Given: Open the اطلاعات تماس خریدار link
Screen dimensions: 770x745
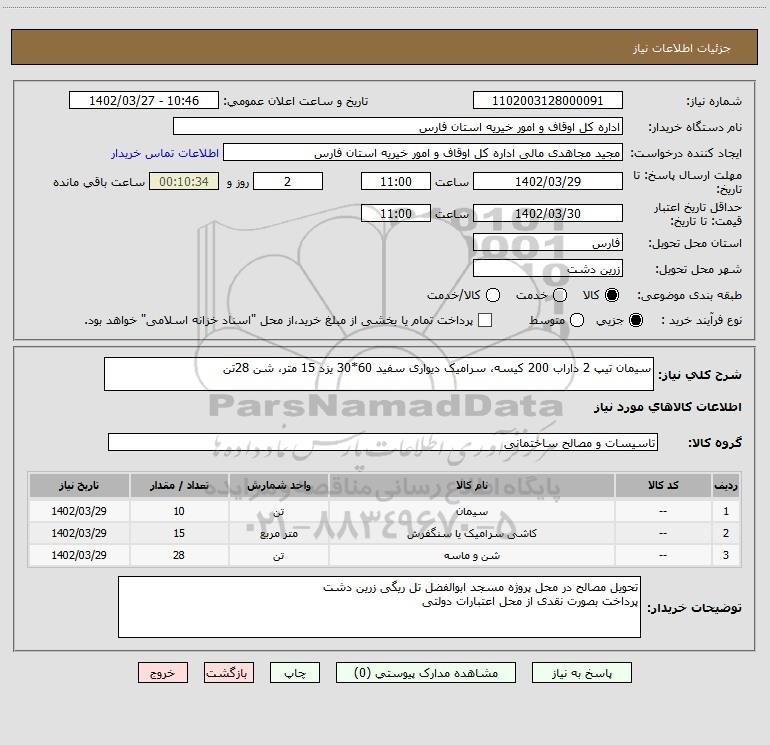Looking at the screenshot, I should pyautogui.click(x=165, y=153).
